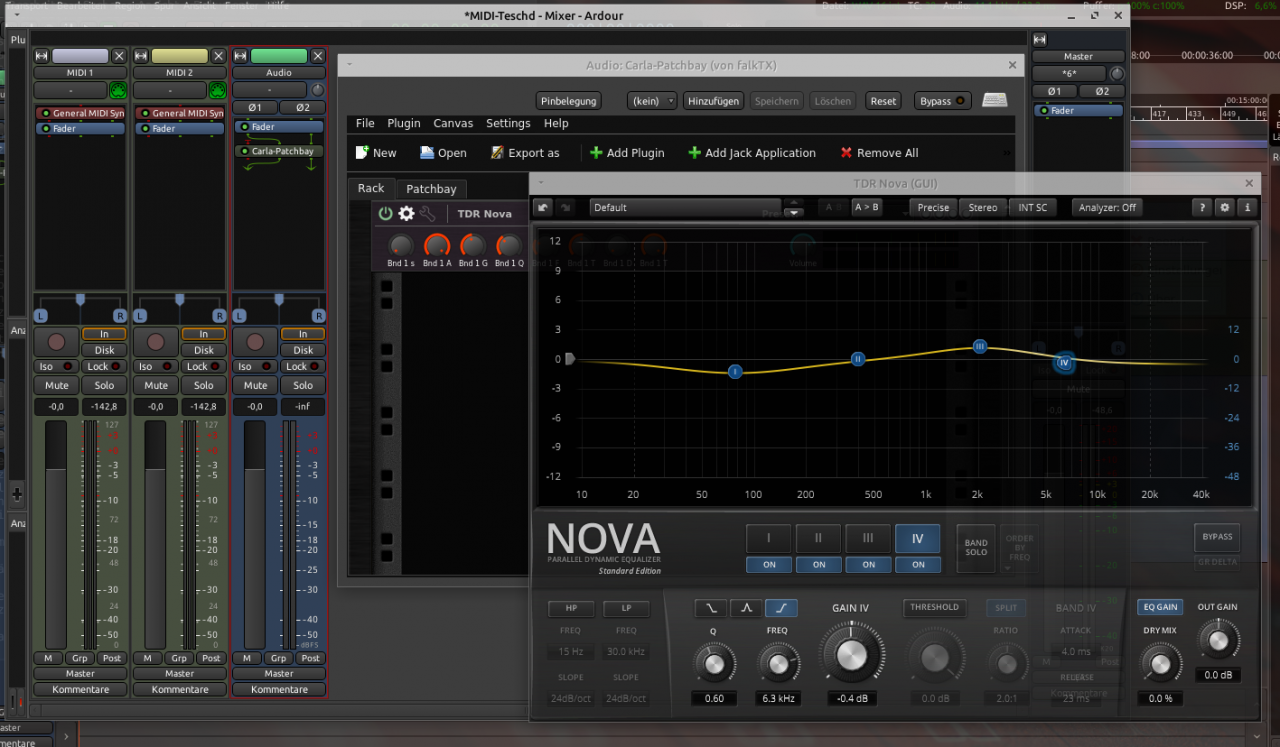Viewport: 1280px width, 747px height.
Task: Click band I node on the EQ curve
Action: point(735,371)
